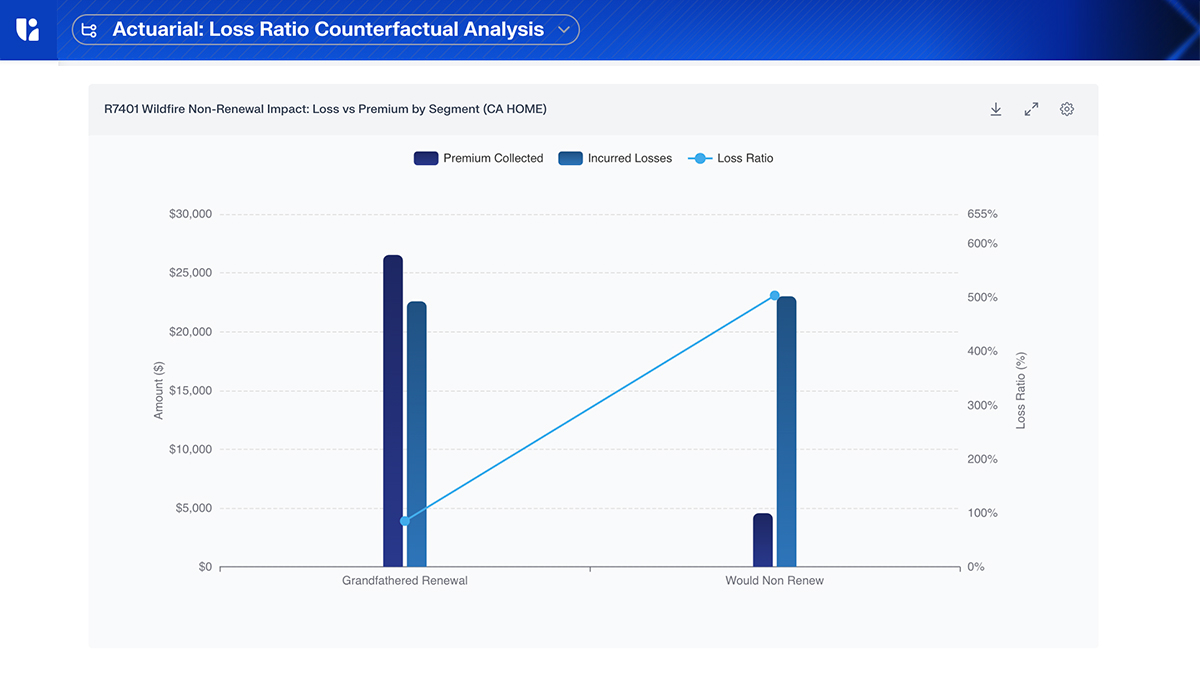Click the chart title R7401 Wildfire Non-Renewal Impact
Viewport: 1200px width, 680px height.
[325, 109]
